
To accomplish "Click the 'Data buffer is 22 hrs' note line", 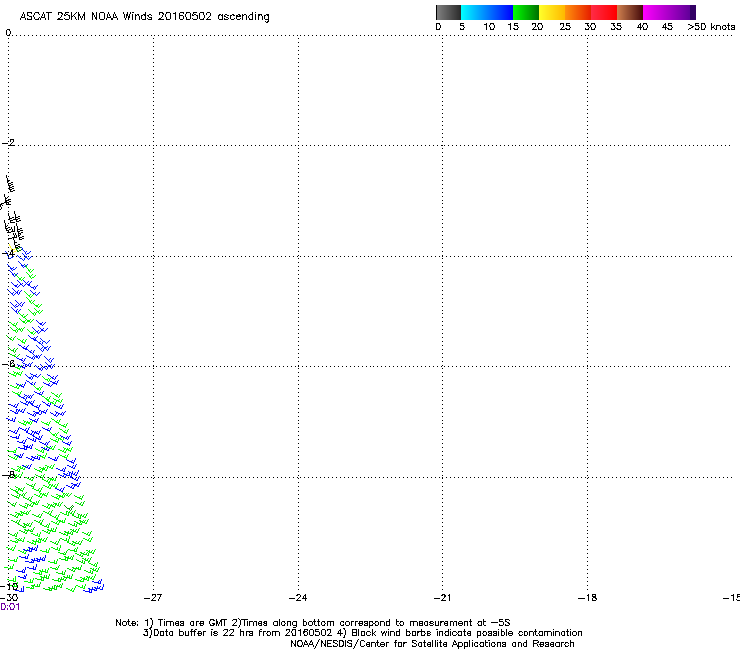I will tap(362, 633).
